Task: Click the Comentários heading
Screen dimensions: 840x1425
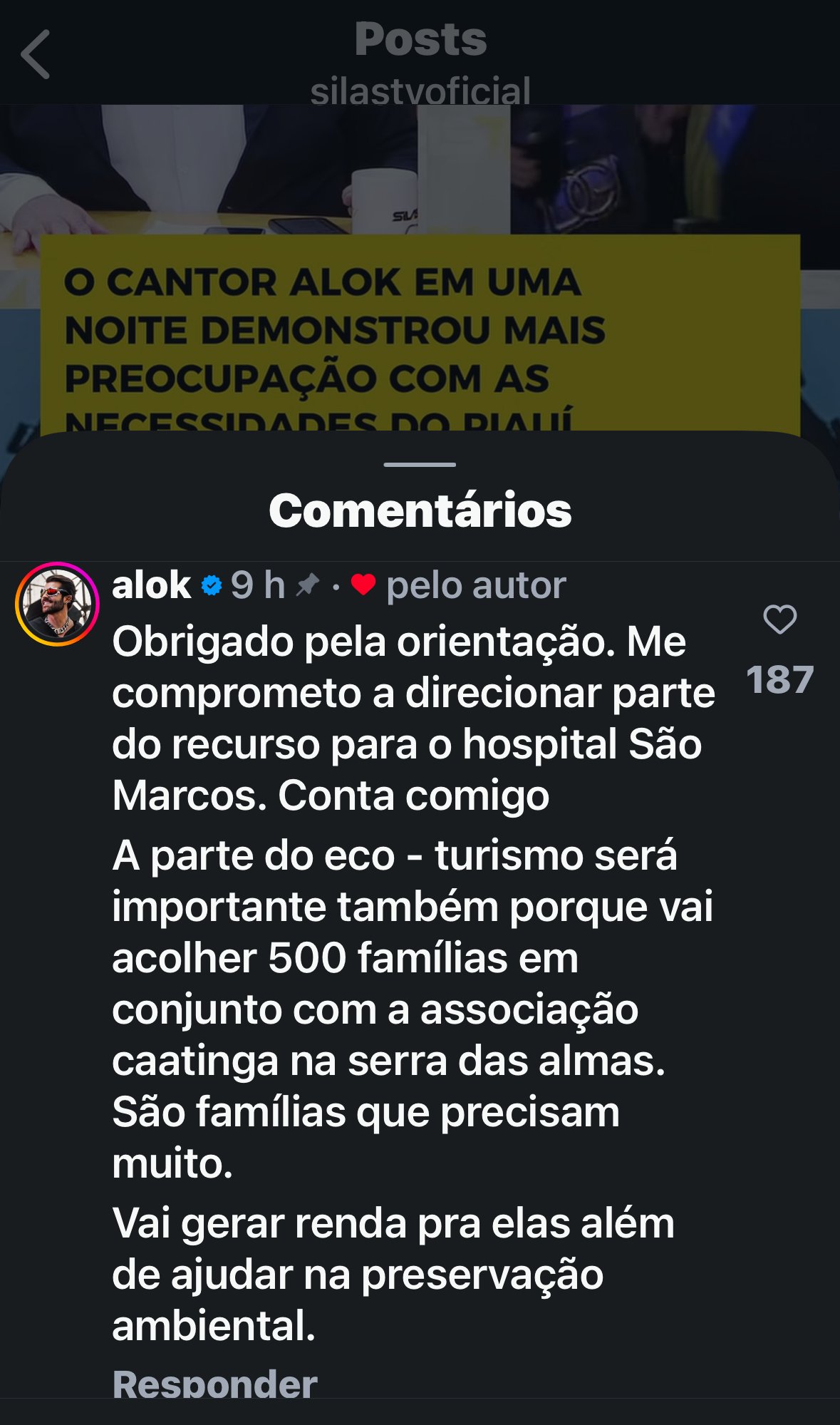Action: [x=420, y=510]
